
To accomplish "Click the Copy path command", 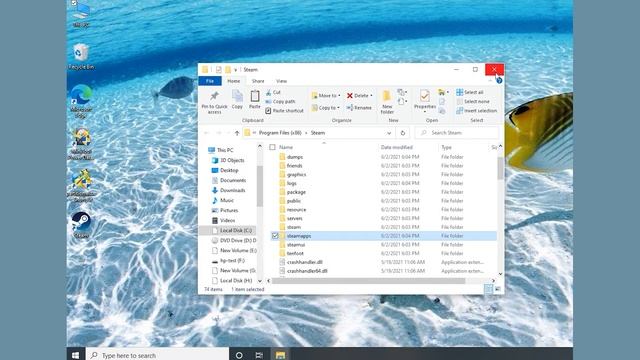I will (x=280, y=101).
